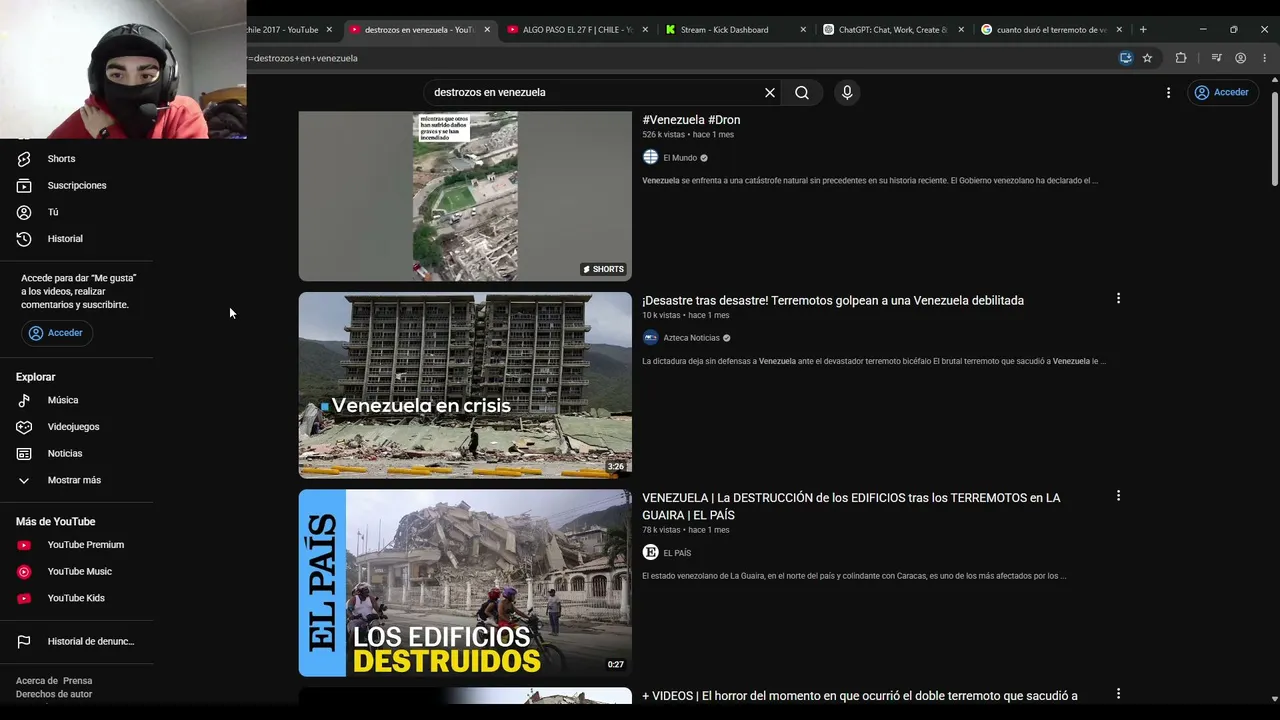Bookmark this page with the star icon

tap(1147, 58)
